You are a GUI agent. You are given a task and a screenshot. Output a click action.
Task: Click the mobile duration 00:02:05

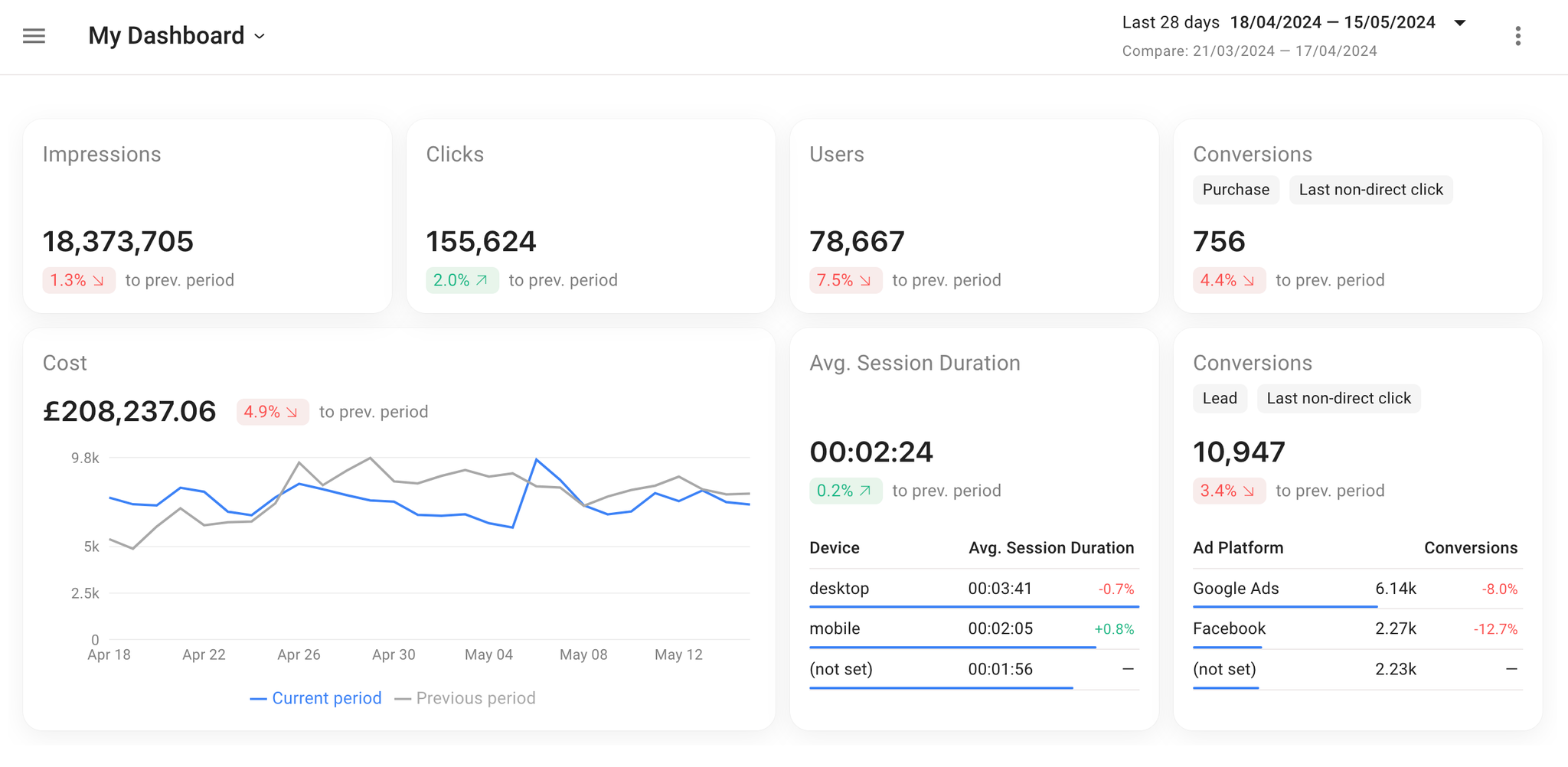pos(1000,629)
